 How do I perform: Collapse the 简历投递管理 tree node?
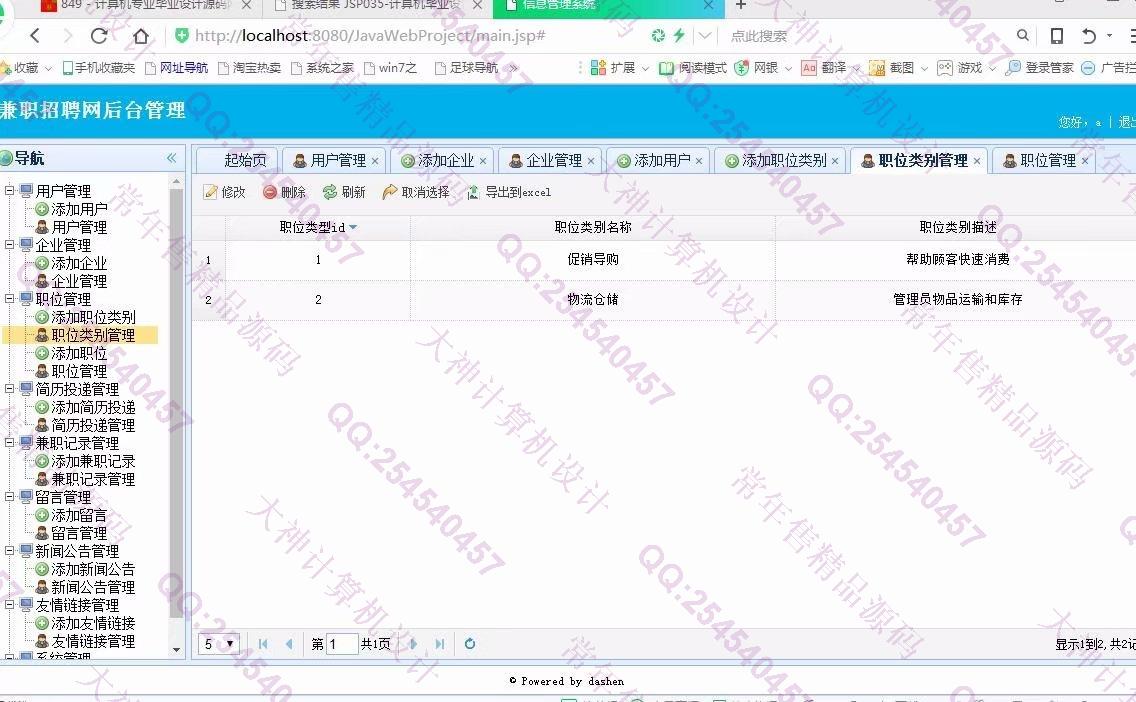[9, 389]
